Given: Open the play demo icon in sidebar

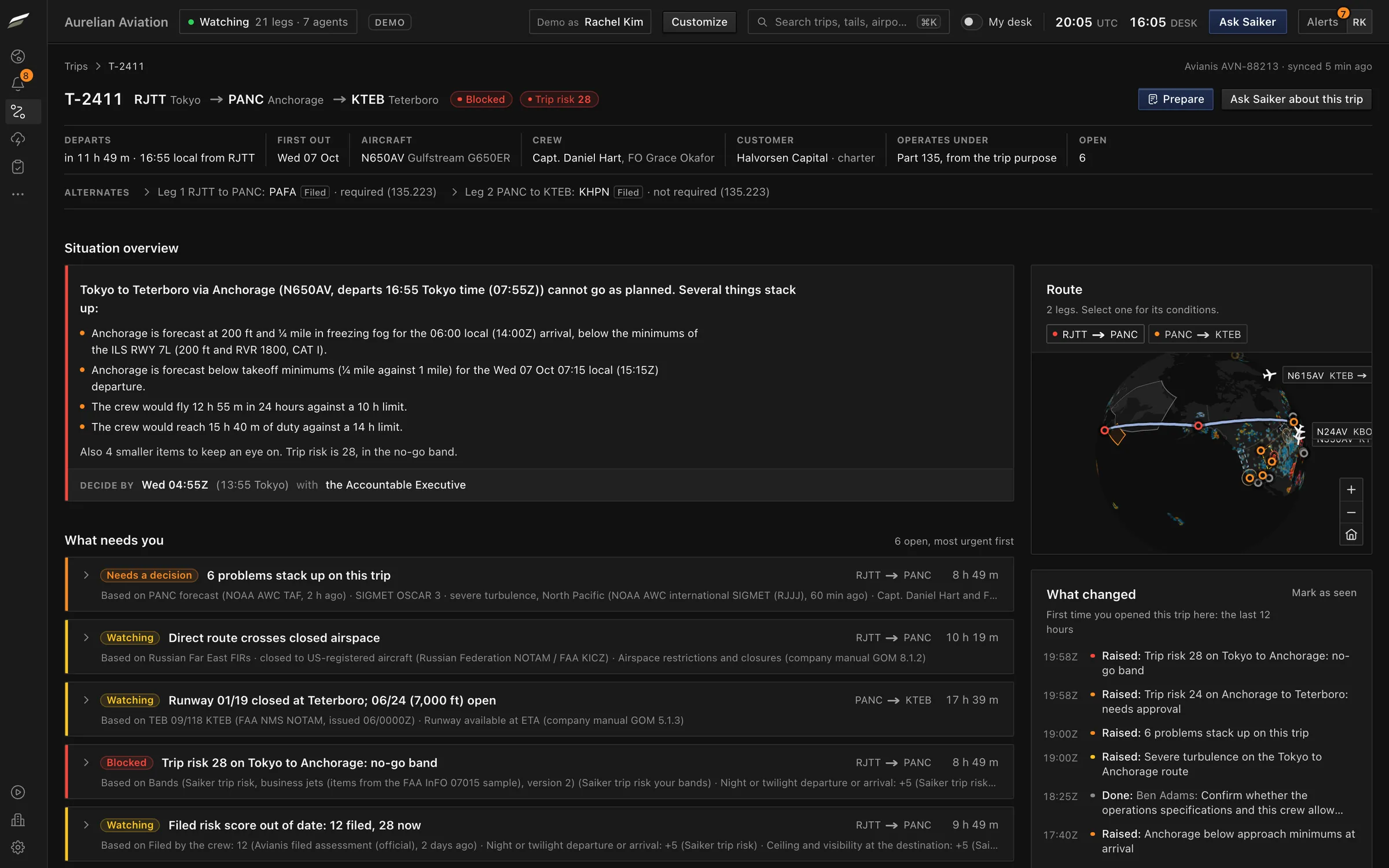Looking at the screenshot, I should coord(18,792).
